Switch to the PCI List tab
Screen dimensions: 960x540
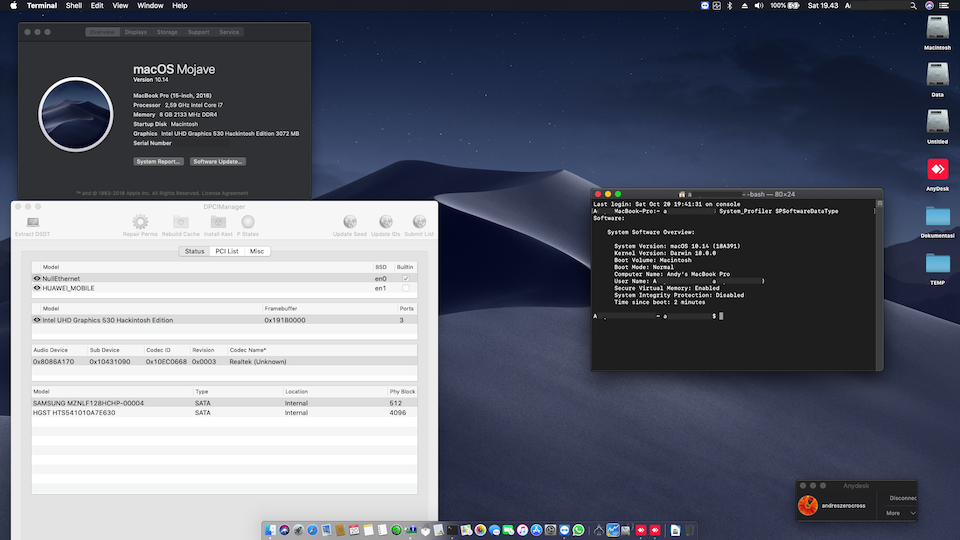(x=226, y=251)
